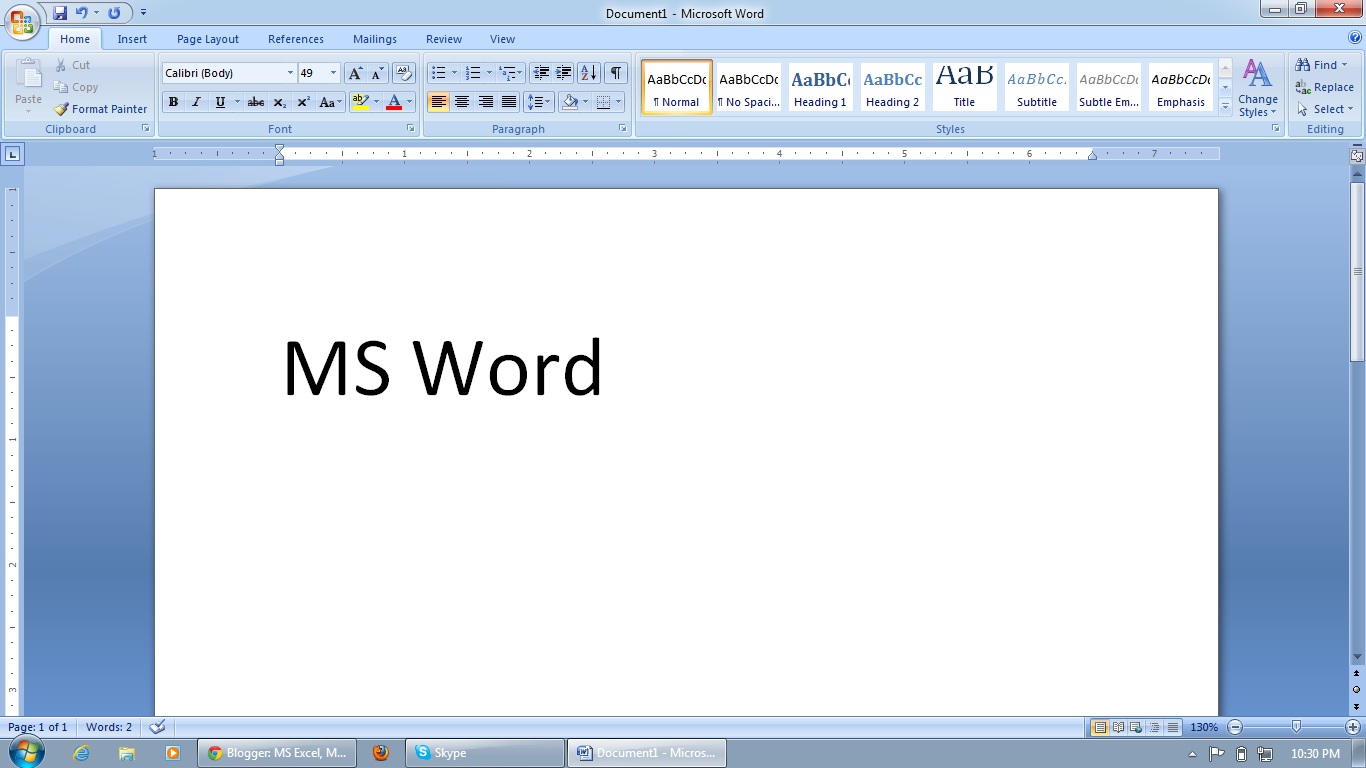Toggle Italic formatting
Viewport: 1366px width, 768px height.
pos(196,102)
